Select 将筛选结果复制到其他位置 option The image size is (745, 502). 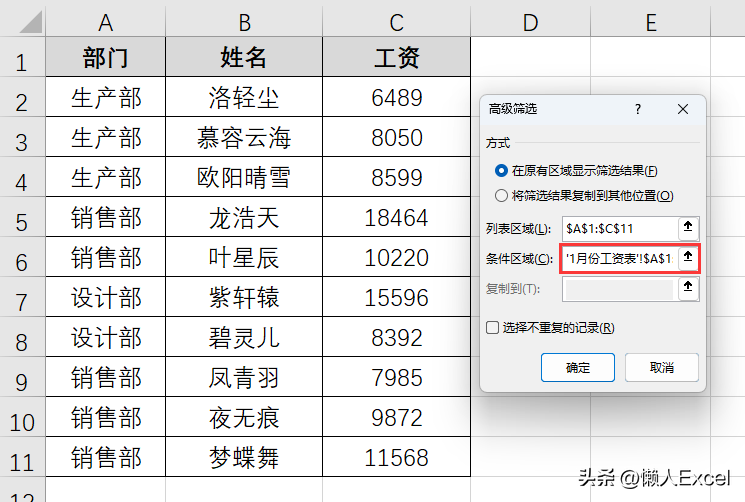pyautogui.click(x=584, y=195)
